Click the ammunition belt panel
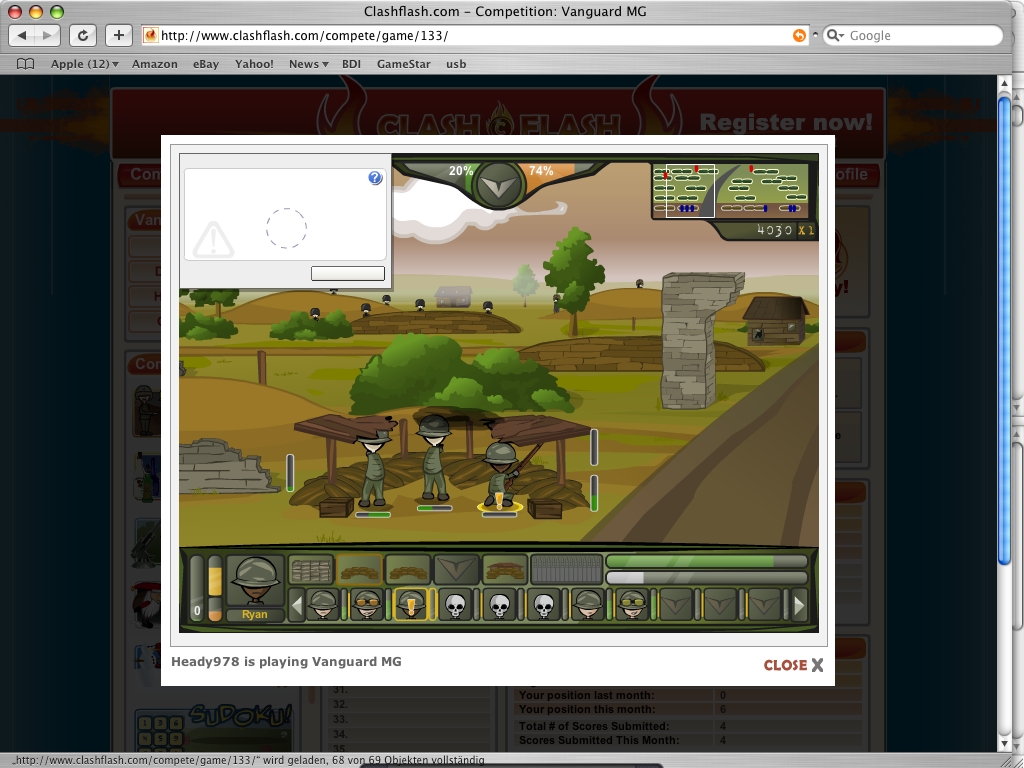The image size is (1024, 768). [566, 569]
